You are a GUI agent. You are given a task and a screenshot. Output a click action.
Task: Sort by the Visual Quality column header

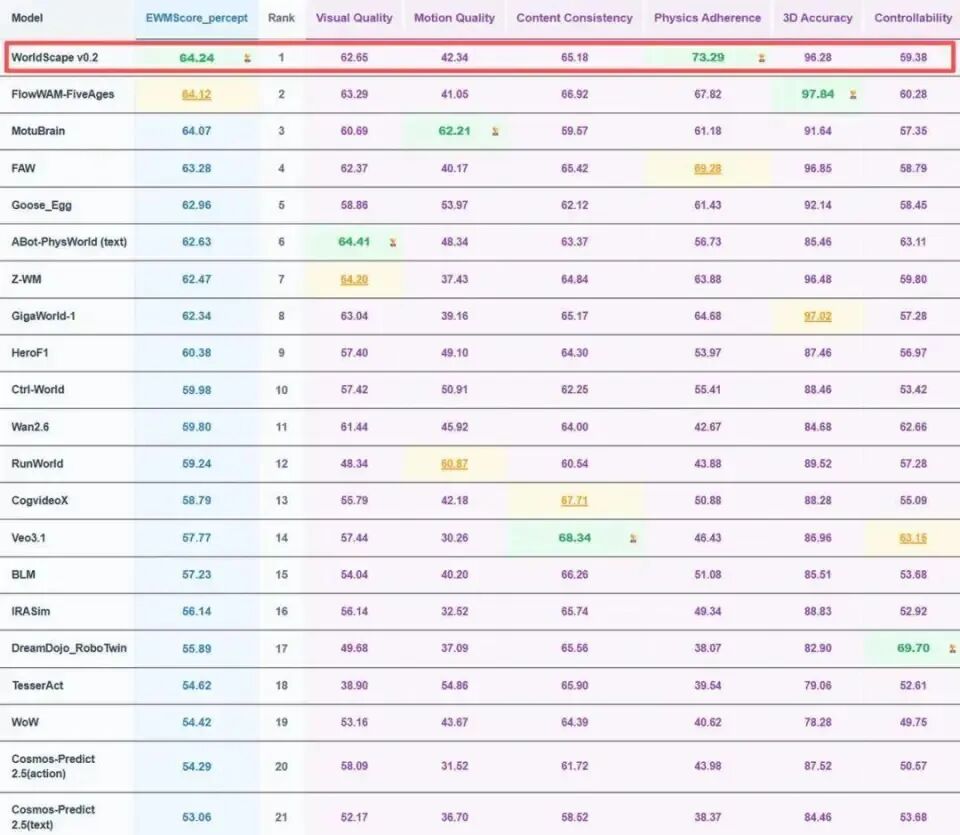click(354, 18)
